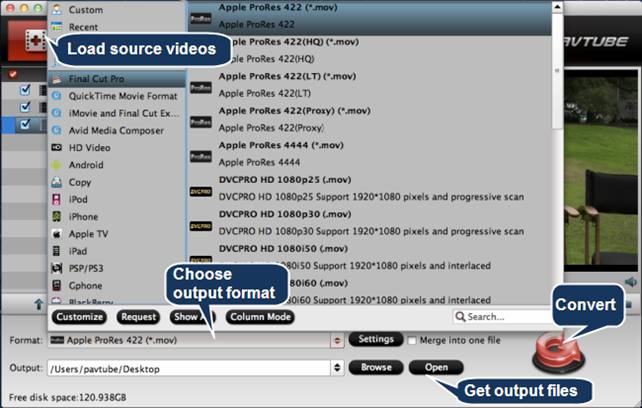The height and width of the screenshot is (408, 642).
Task: Click the iPod device icon
Action: pyautogui.click(x=57, y=199)
